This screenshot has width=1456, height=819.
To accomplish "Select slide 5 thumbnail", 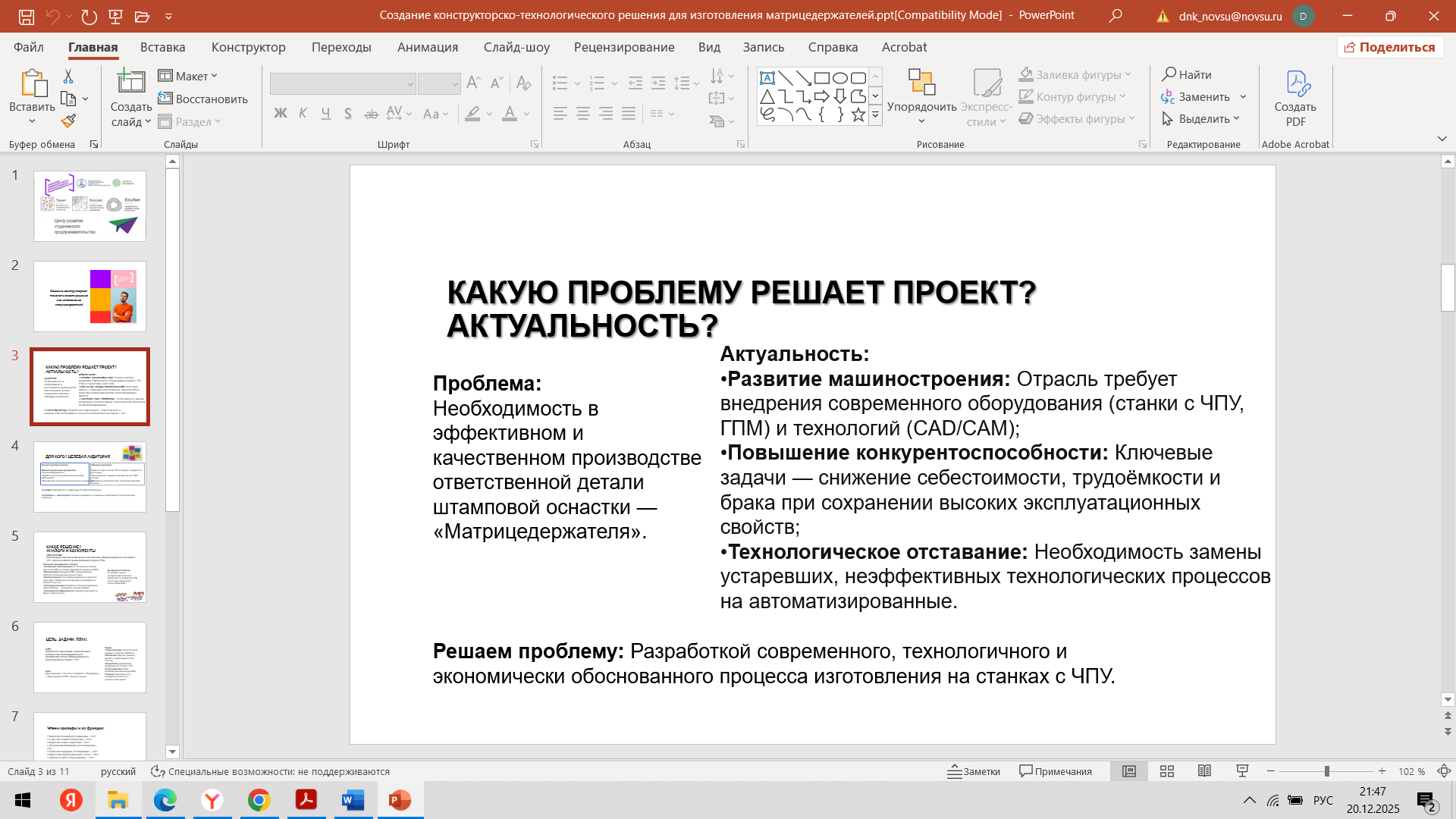I will 89,566.
